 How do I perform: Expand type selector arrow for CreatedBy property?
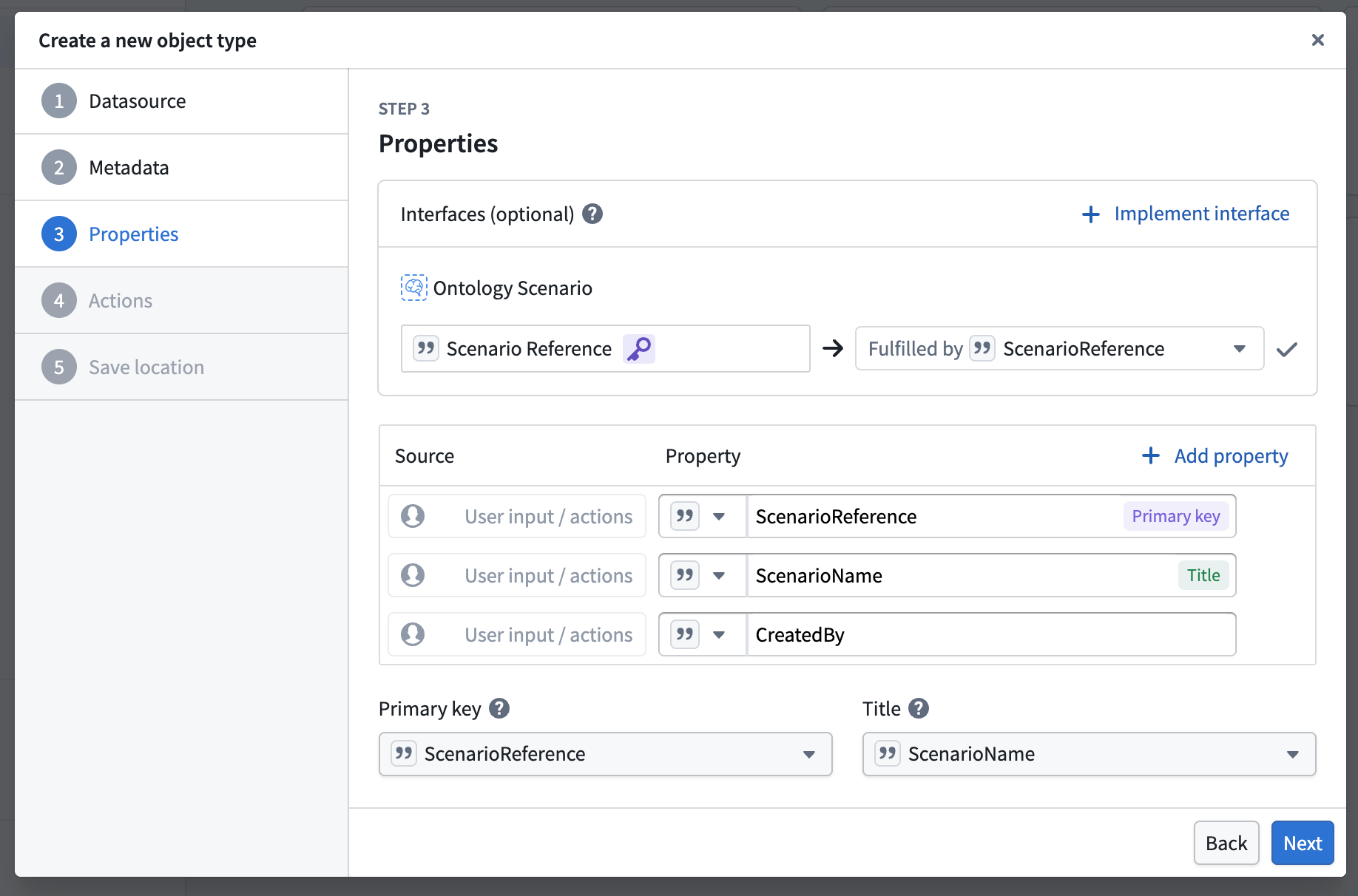tap(719, 634)
